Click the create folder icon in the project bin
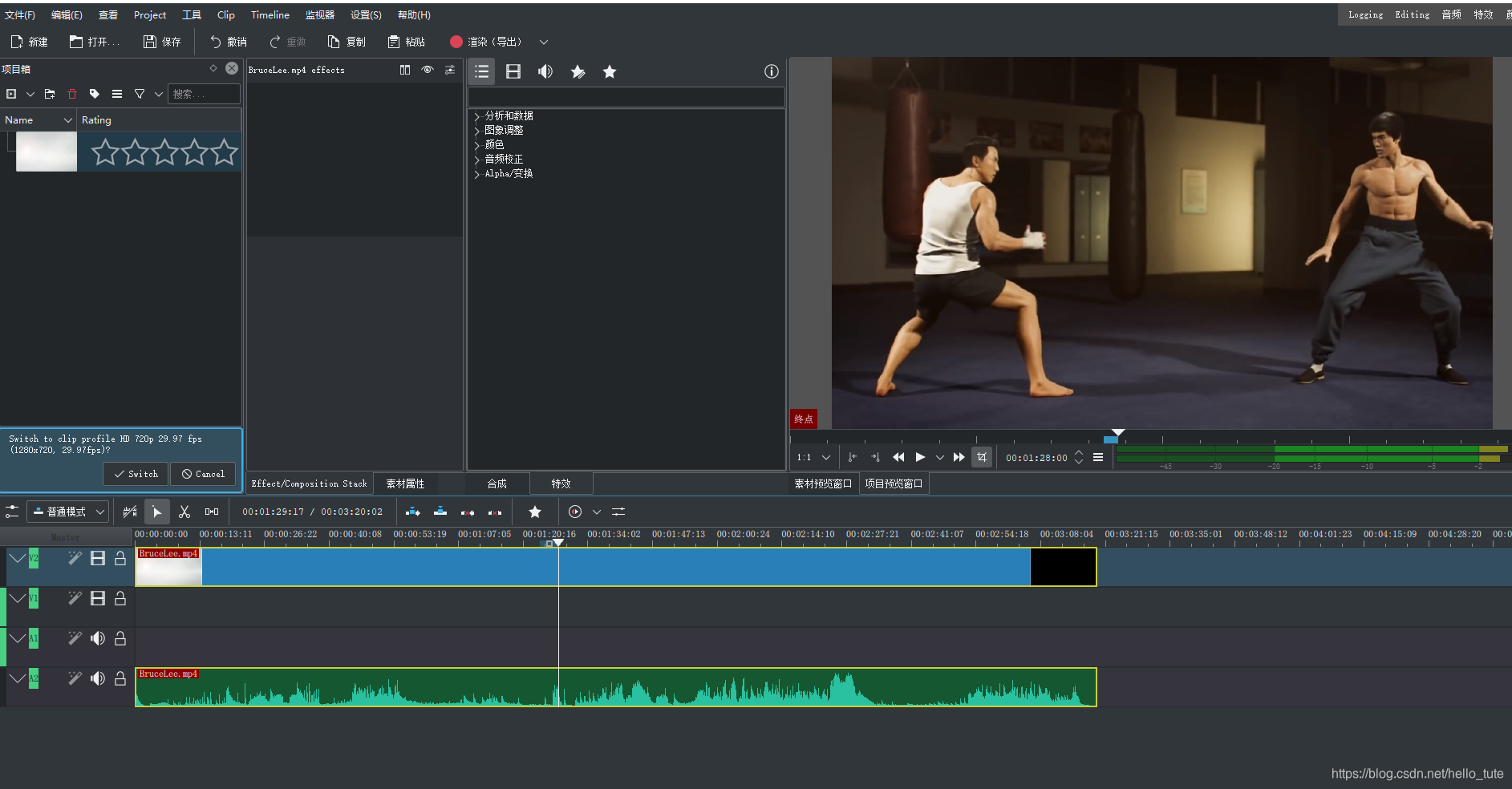 point(50,94)
